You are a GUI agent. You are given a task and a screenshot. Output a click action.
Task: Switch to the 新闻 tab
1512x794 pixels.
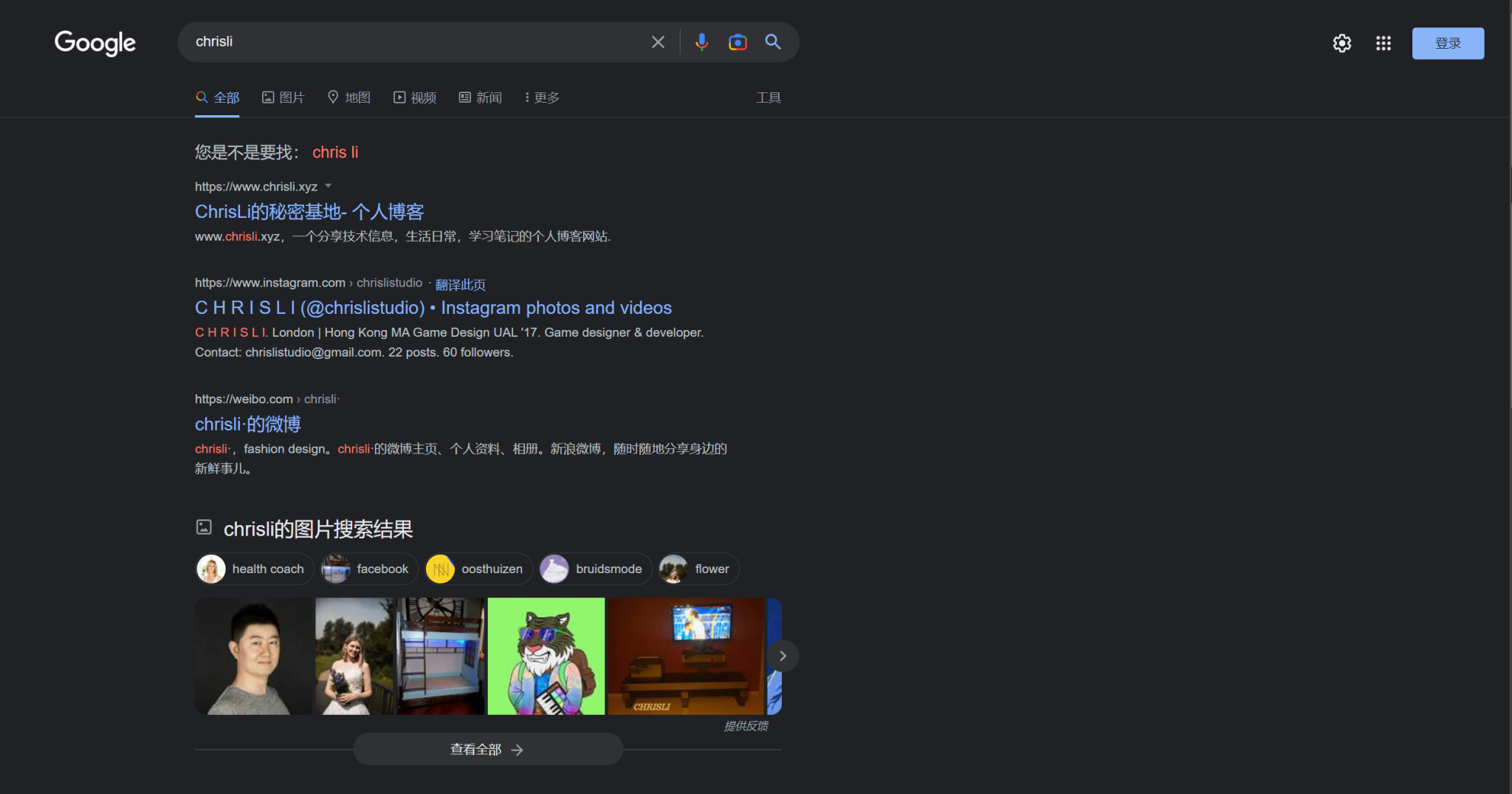coord(481,97)
